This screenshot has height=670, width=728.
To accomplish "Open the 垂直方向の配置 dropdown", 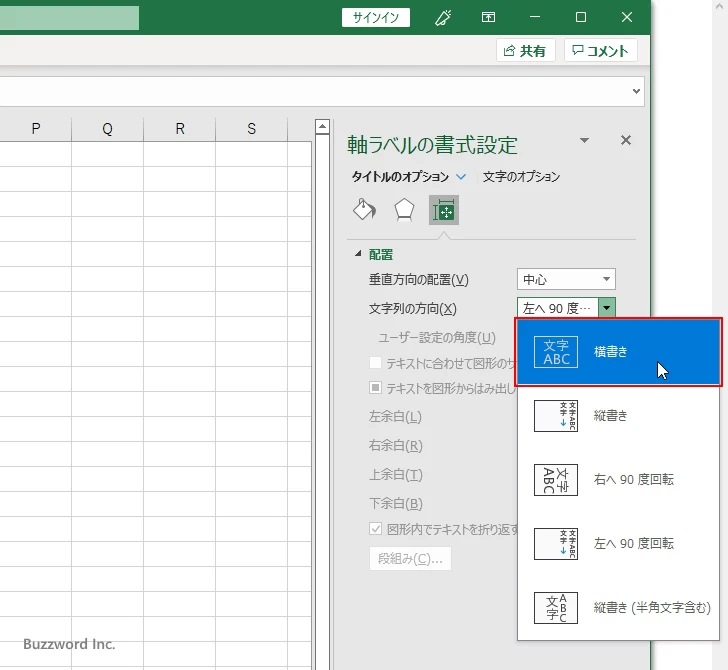I will [566, 280].
